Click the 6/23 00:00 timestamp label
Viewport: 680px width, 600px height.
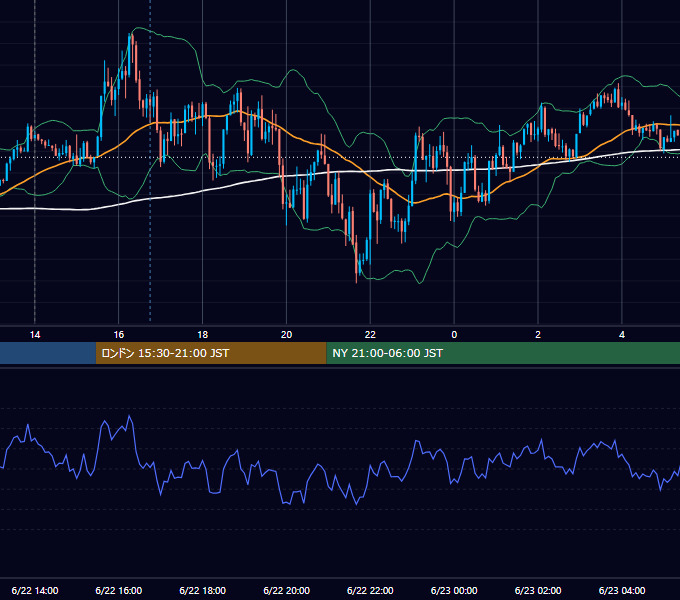pyautogui.click(x=454, y=590)
